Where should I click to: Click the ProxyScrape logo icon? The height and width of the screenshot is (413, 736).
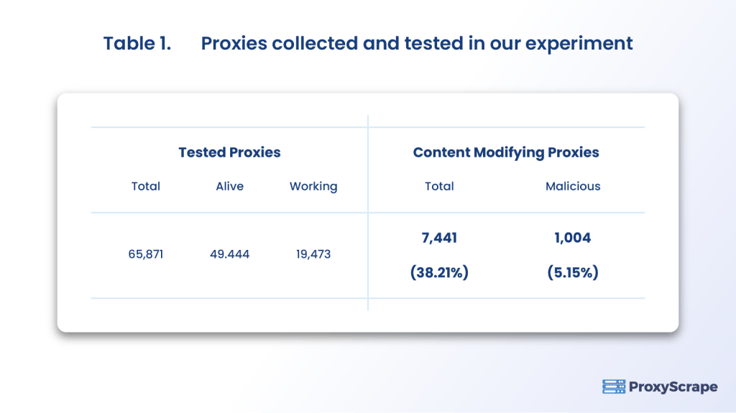point(614,387)
